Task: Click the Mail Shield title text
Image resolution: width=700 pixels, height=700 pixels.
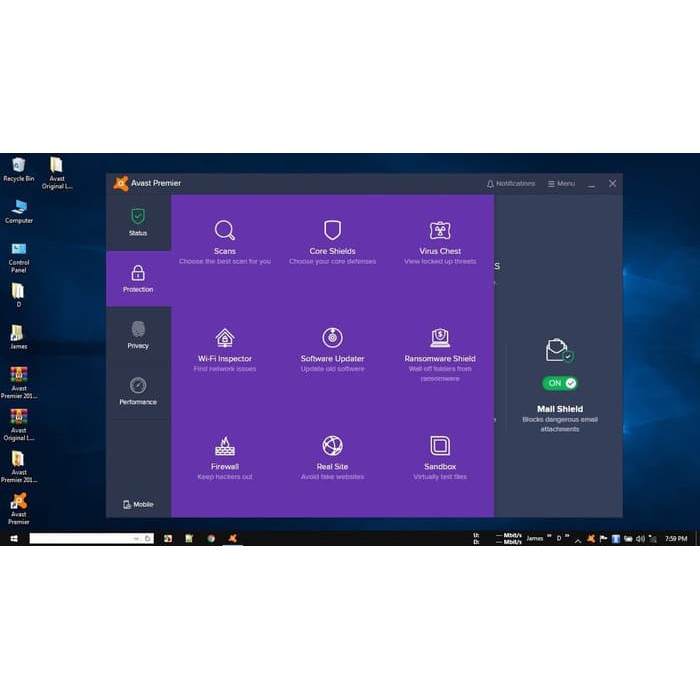Action: point(560,409)
